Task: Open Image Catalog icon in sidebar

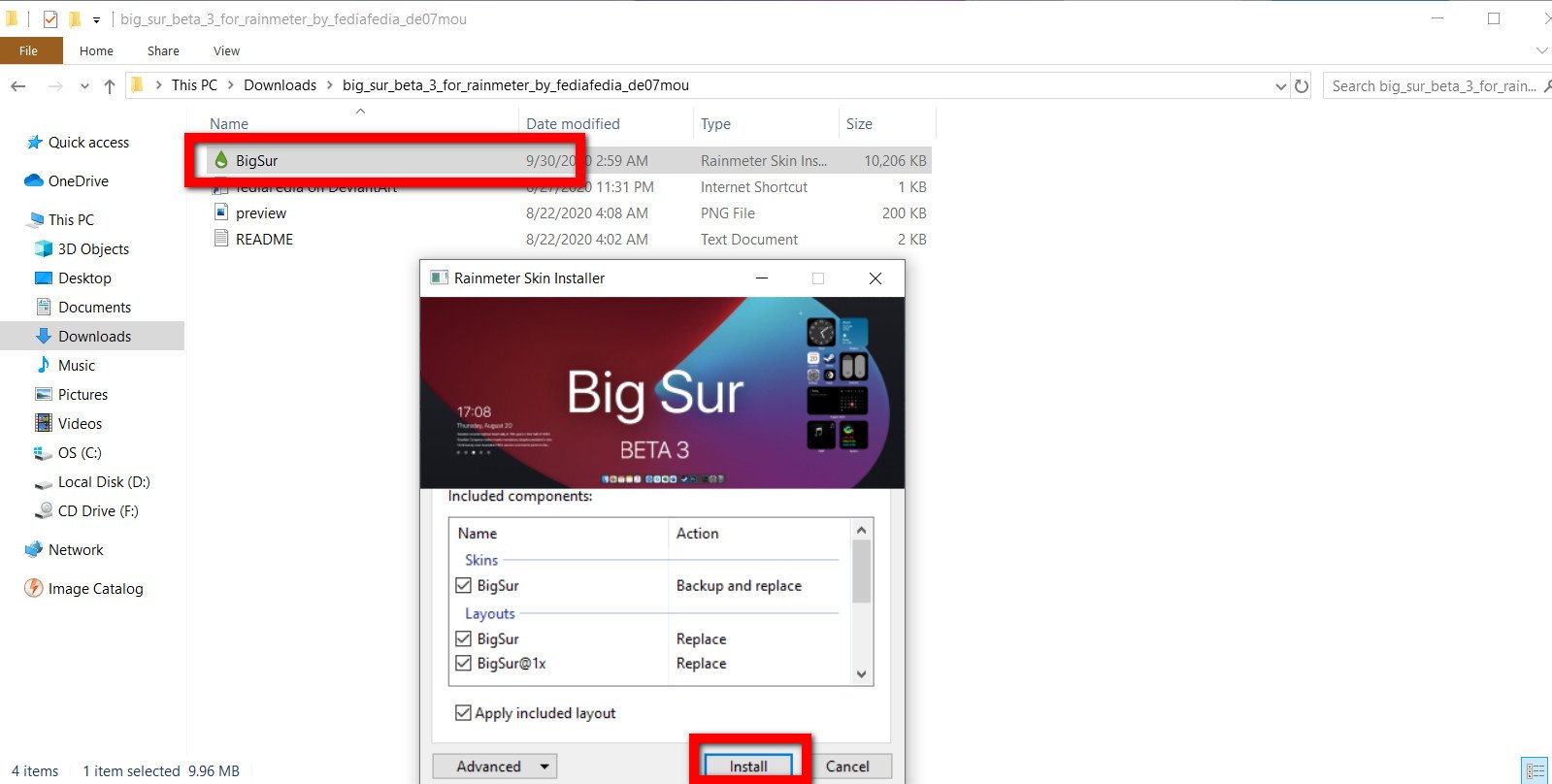Action: [x=34, y=588]
